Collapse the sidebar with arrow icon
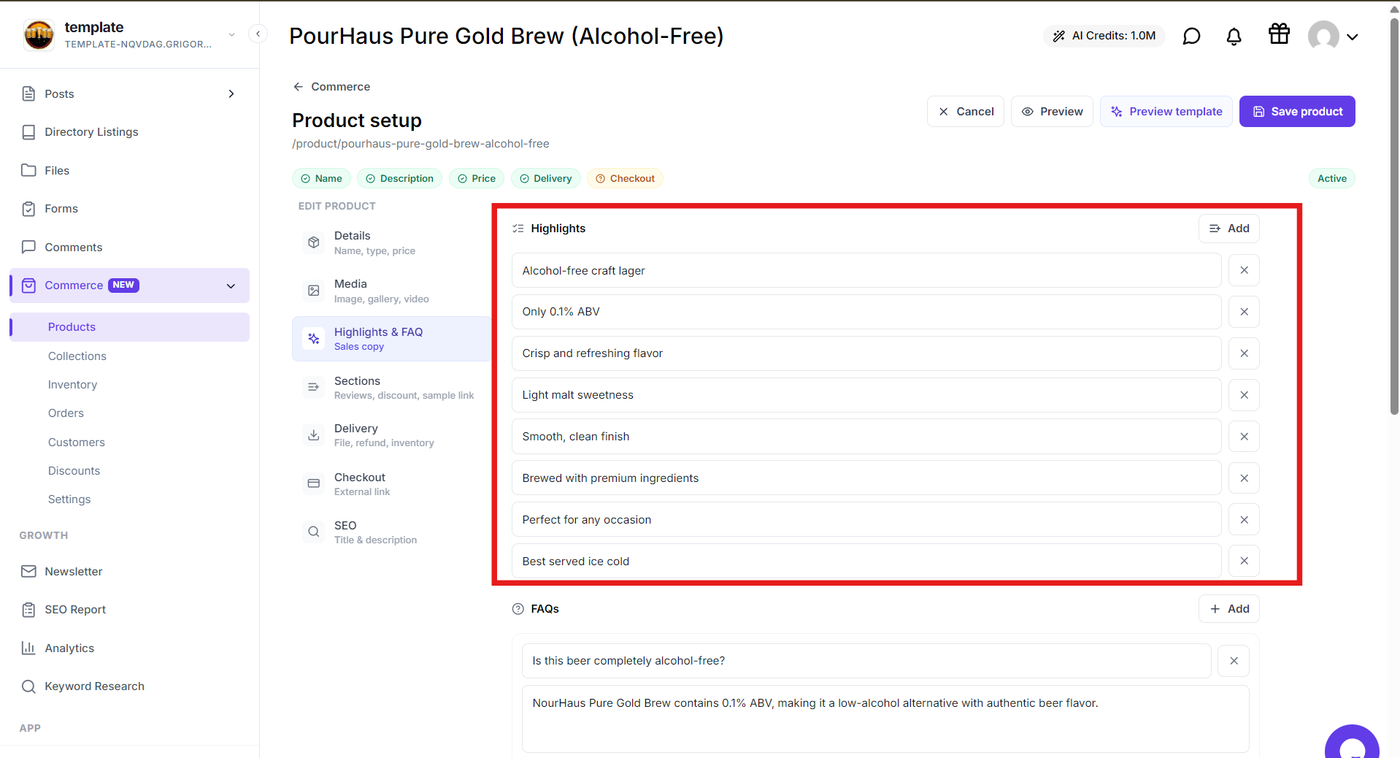This screenshot has width=1400, height=758. click(x=258, y=34)
